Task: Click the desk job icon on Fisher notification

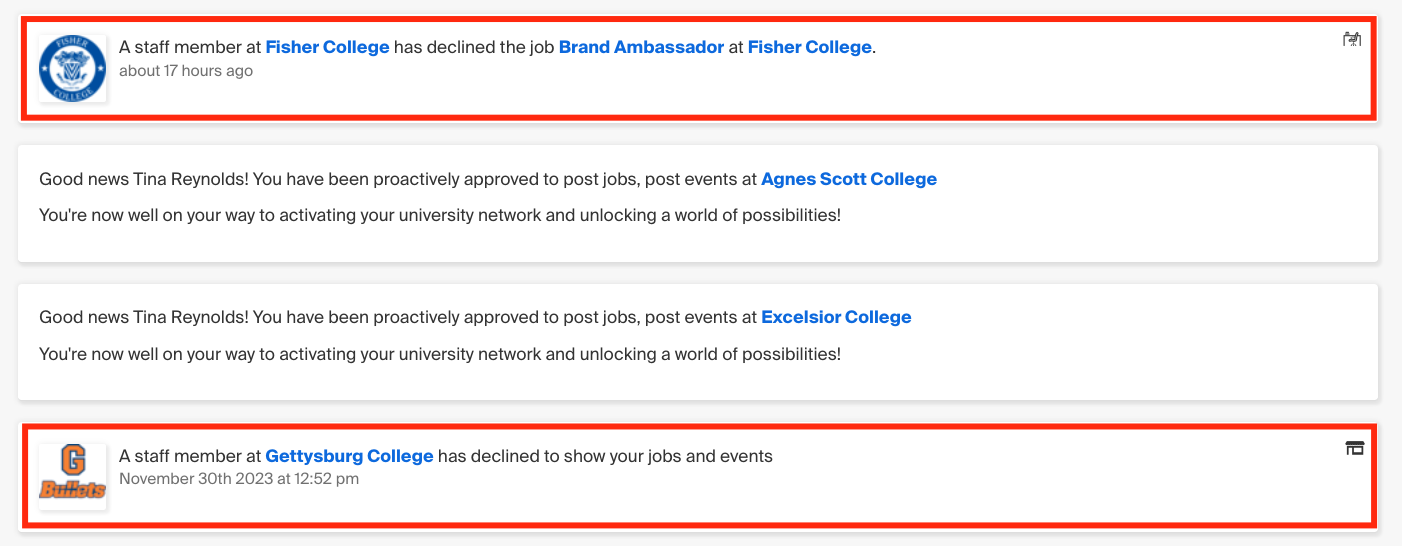Action: 1352,40
